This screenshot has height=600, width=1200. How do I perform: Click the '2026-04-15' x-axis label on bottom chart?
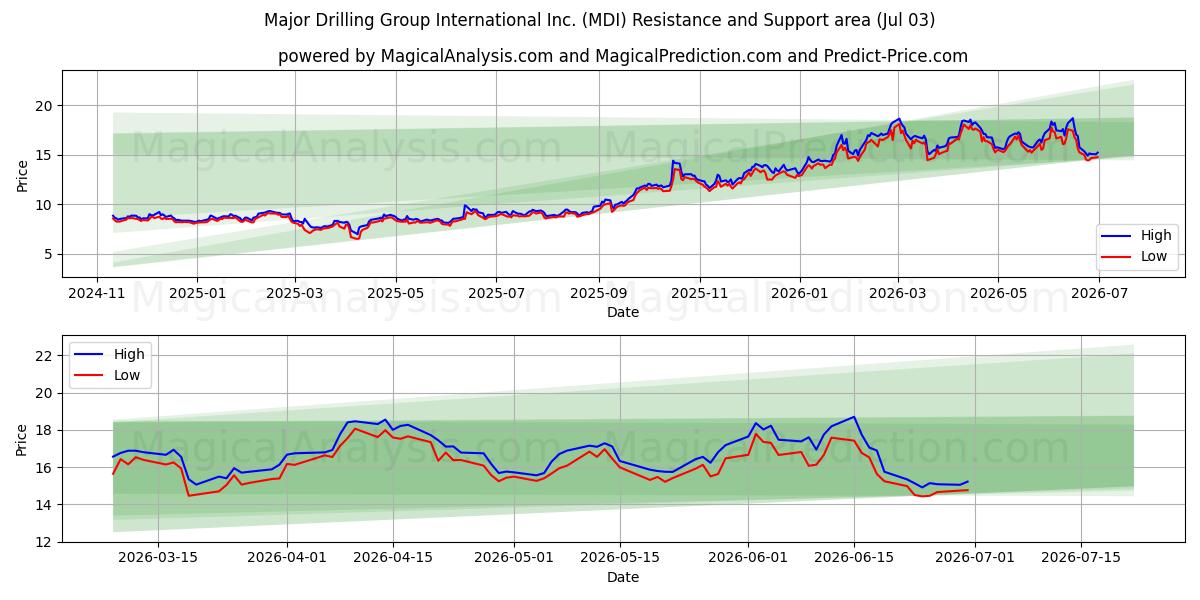pyautogui.click(x=392, y=558)
